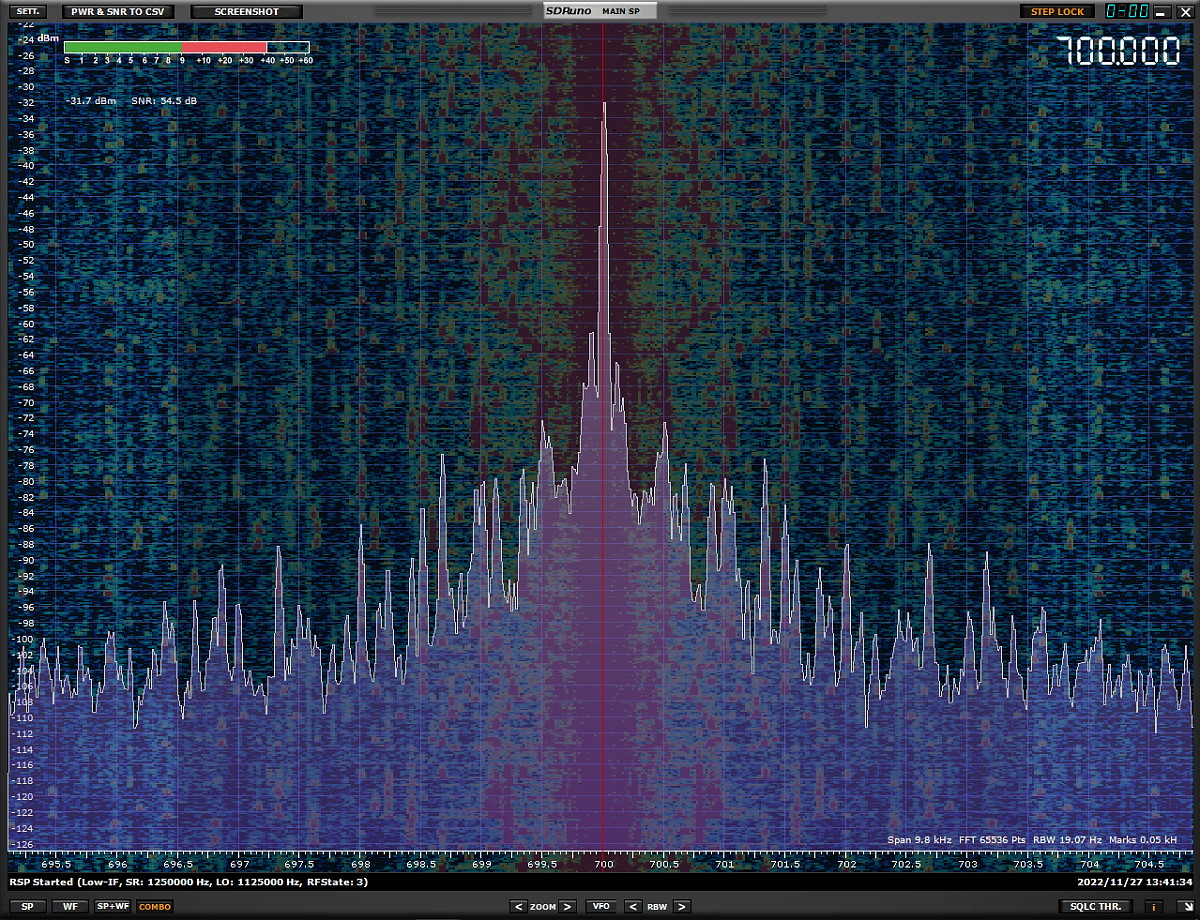1200x920 pixels.
Task: Open the SETT. settings panel
Action: (27, 12)
